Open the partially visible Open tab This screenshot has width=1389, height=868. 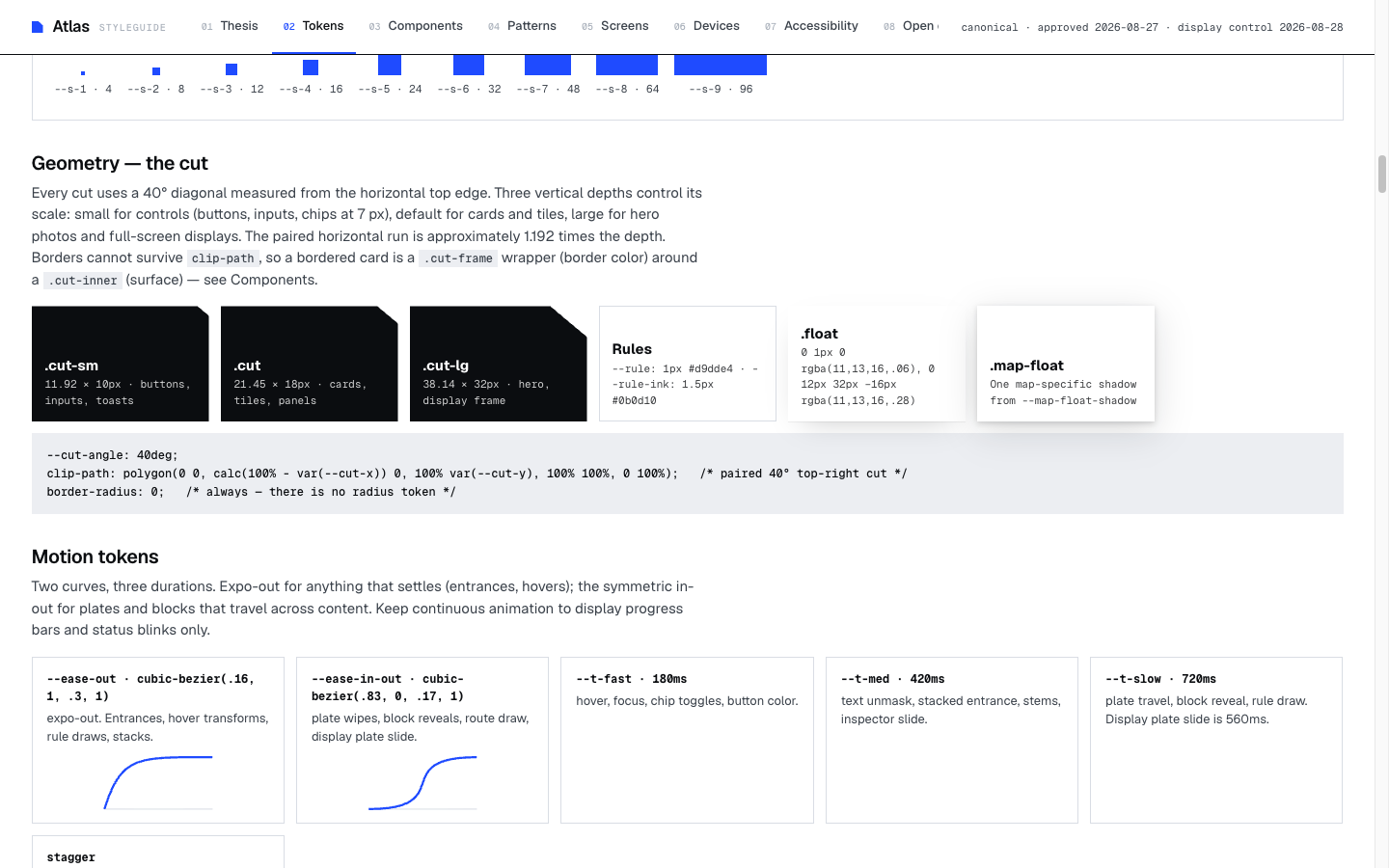[910, 26]
